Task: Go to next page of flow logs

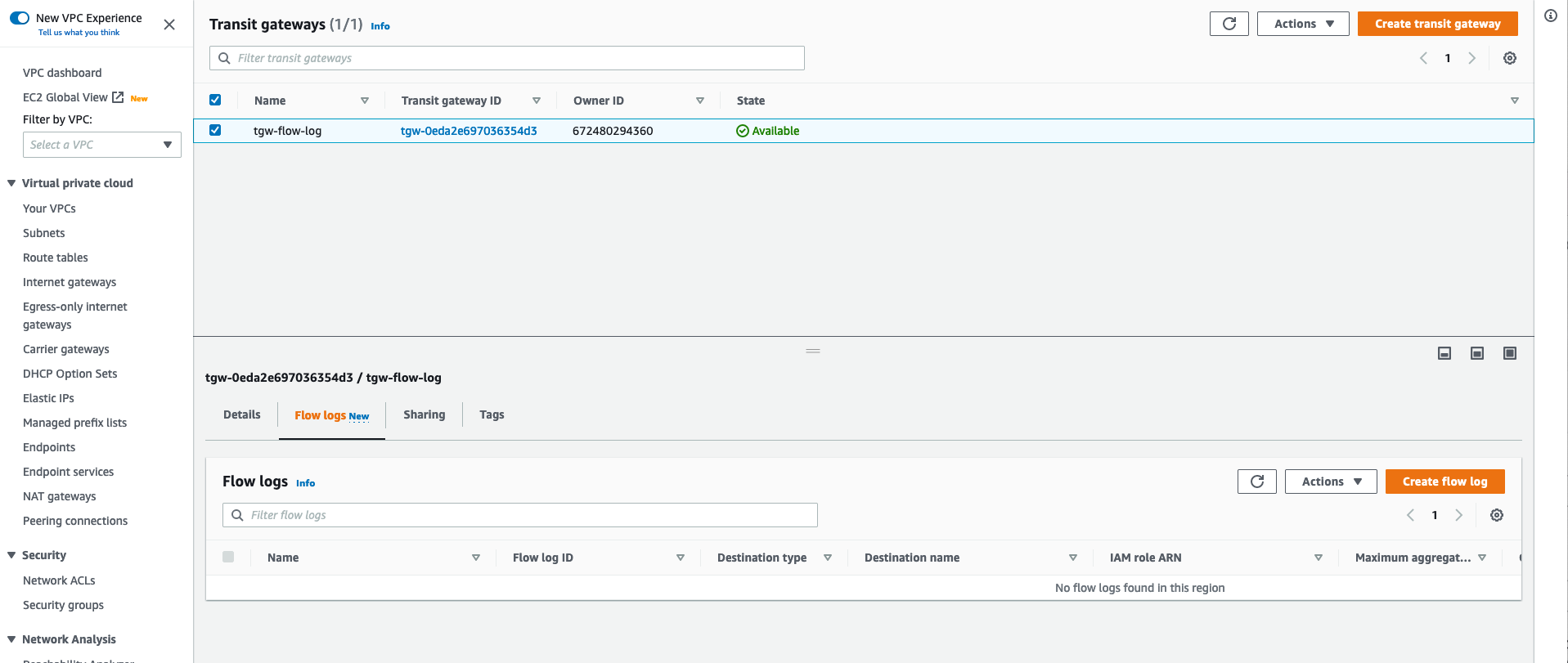Action: [1459, 515]
